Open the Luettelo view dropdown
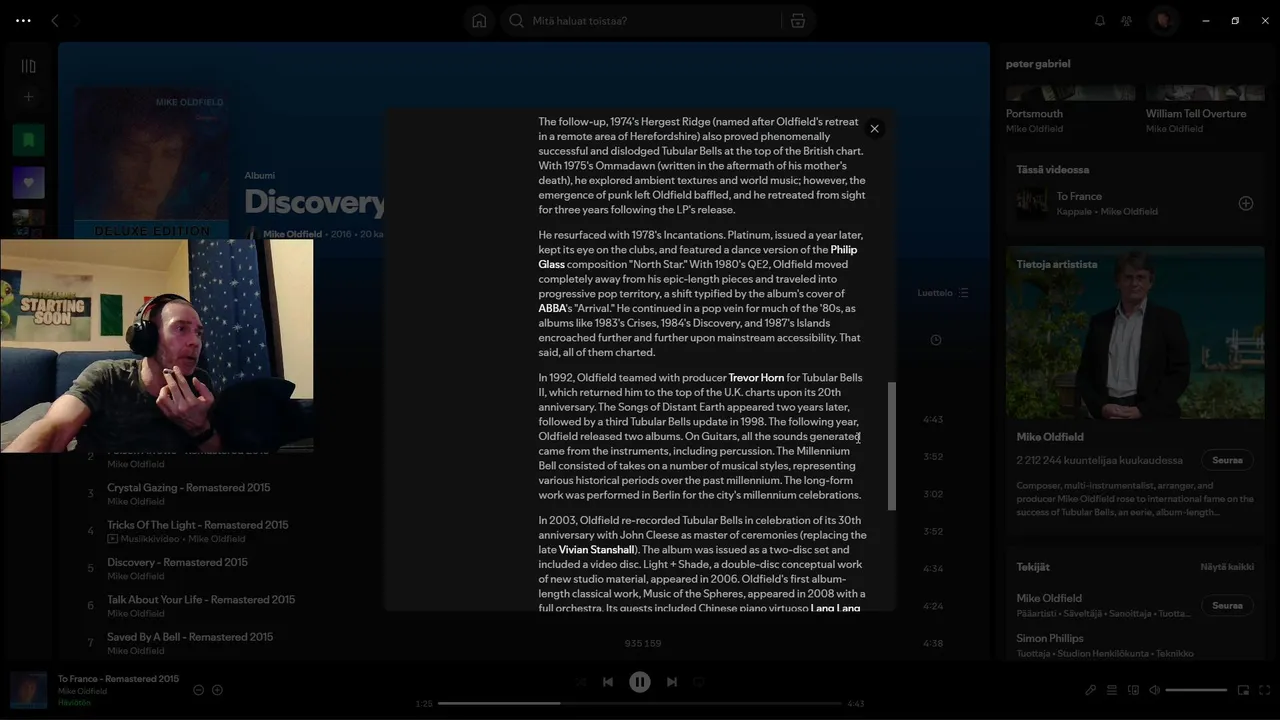The height and width of the screenshot is (720, 1280). tap(943, 293)
